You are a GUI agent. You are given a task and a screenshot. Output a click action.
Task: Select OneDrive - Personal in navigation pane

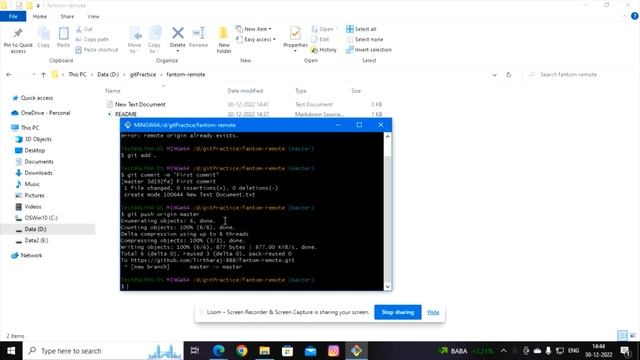tap(45, 113)
